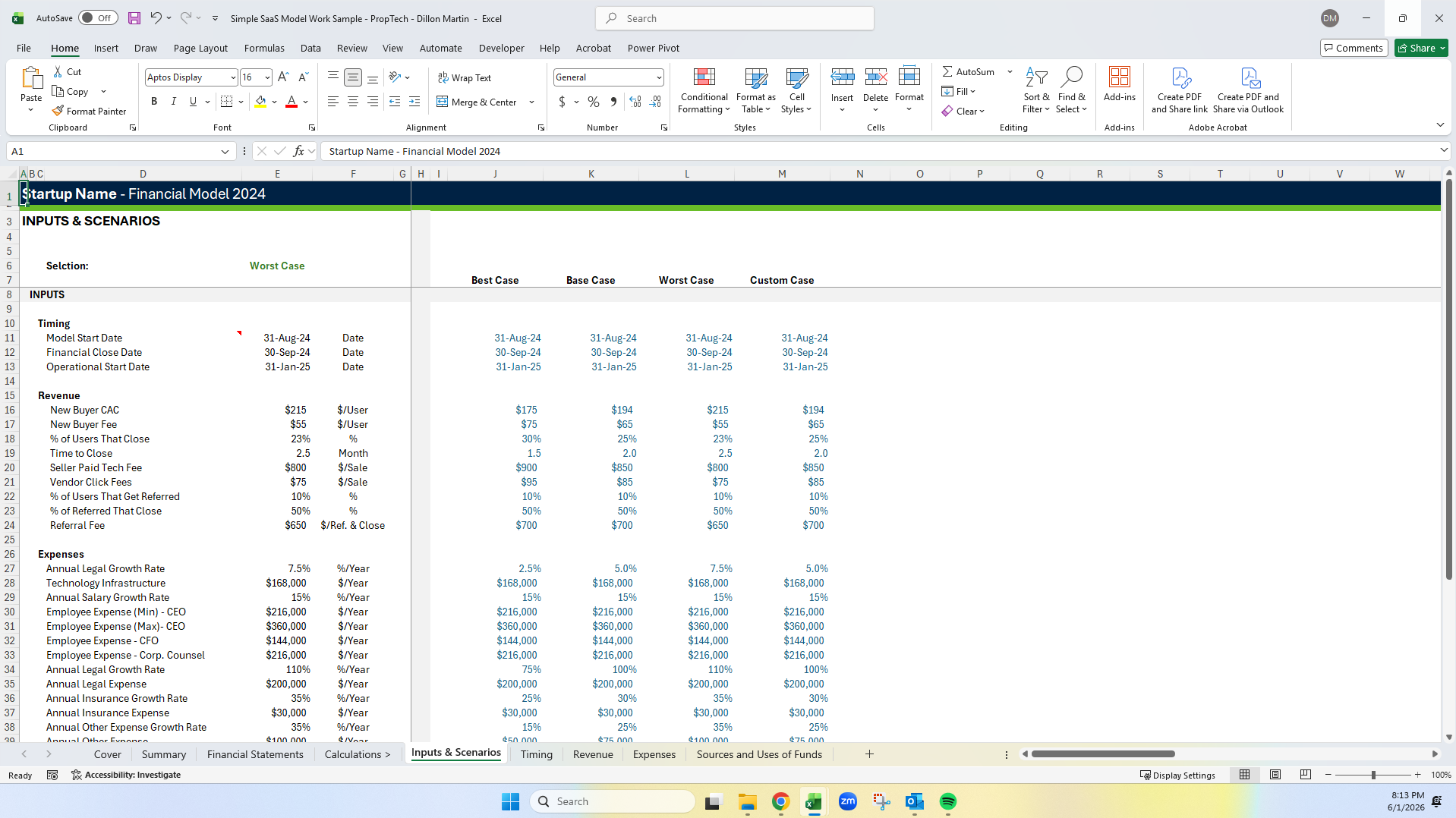Toggle the AutoSave switch
The width and height of the screenshot is (1456, 818).
click(x=98, y=18)
